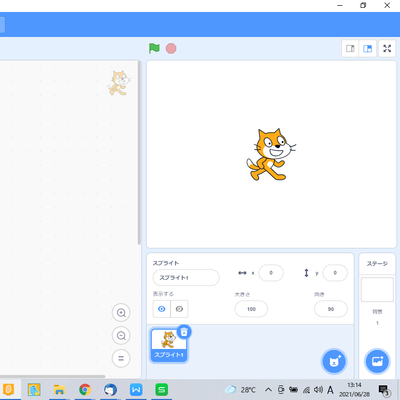Click the workspace vertical scrollbar

pos(139,153)
